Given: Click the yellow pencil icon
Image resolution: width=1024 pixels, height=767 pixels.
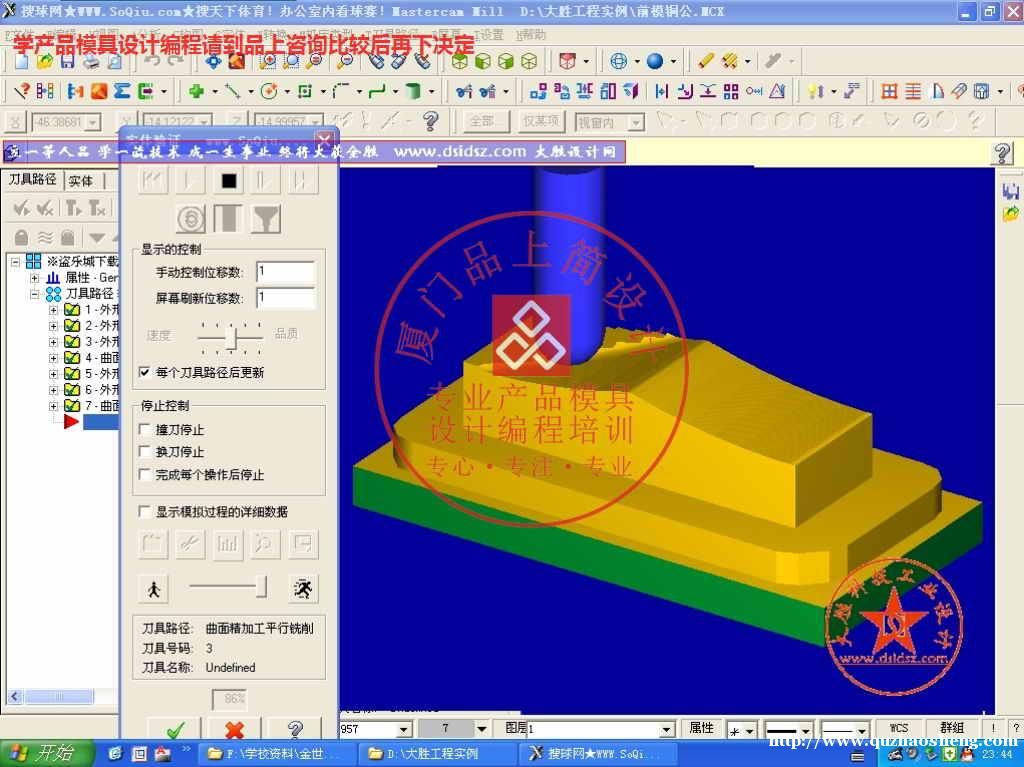Looking at the screenshot, I should (x=705, y=61).
